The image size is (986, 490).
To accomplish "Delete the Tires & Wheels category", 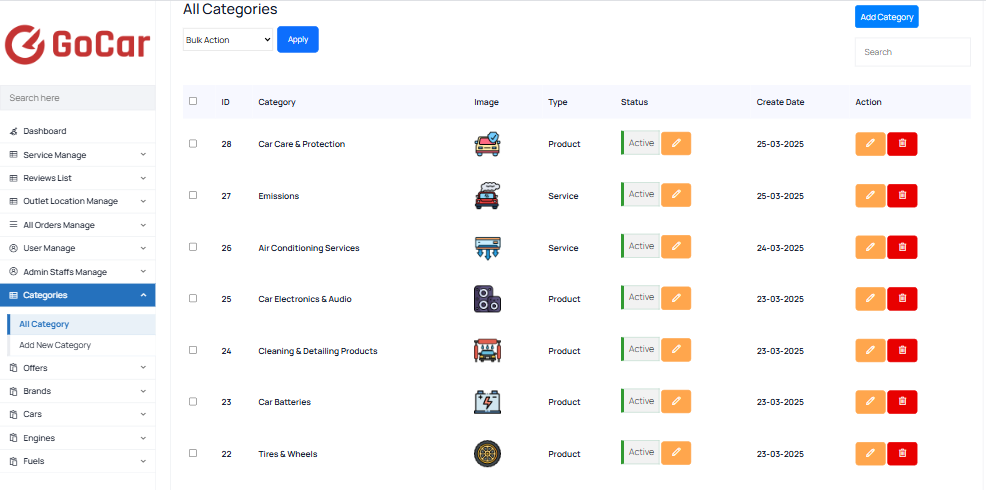I will 902,454.
